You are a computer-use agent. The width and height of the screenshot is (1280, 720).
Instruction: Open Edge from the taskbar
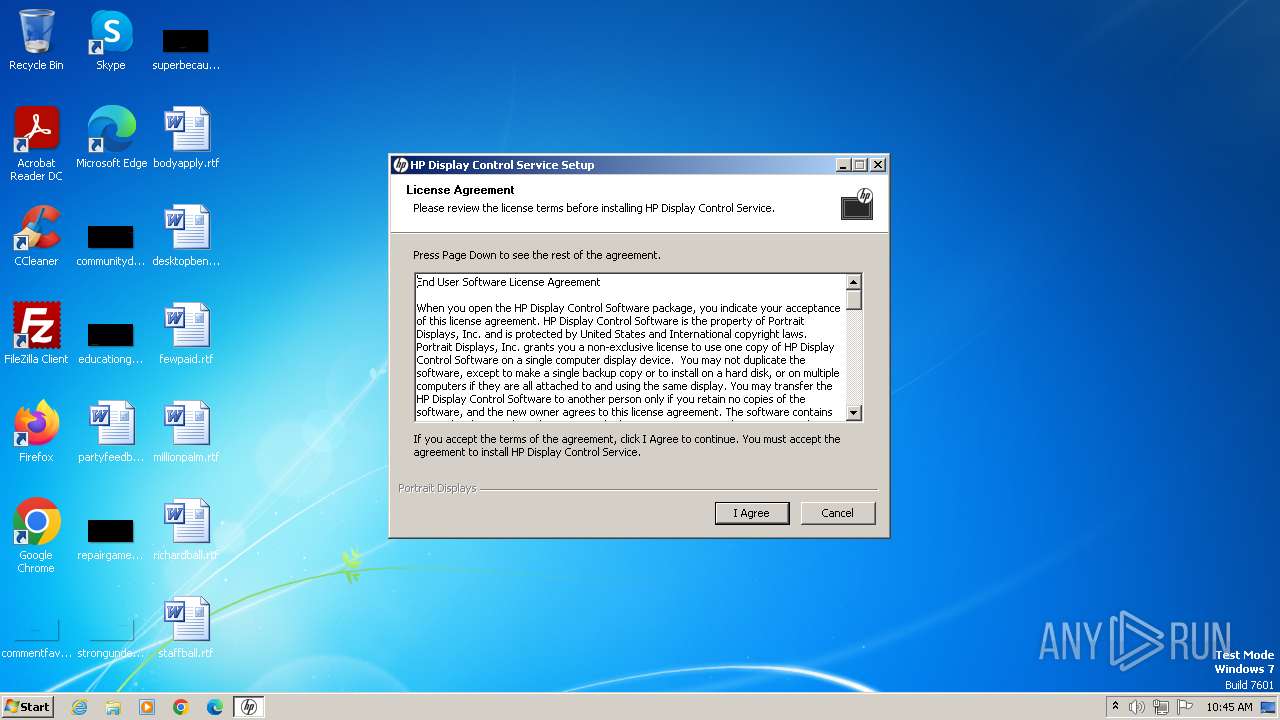[x=215, y=707]
